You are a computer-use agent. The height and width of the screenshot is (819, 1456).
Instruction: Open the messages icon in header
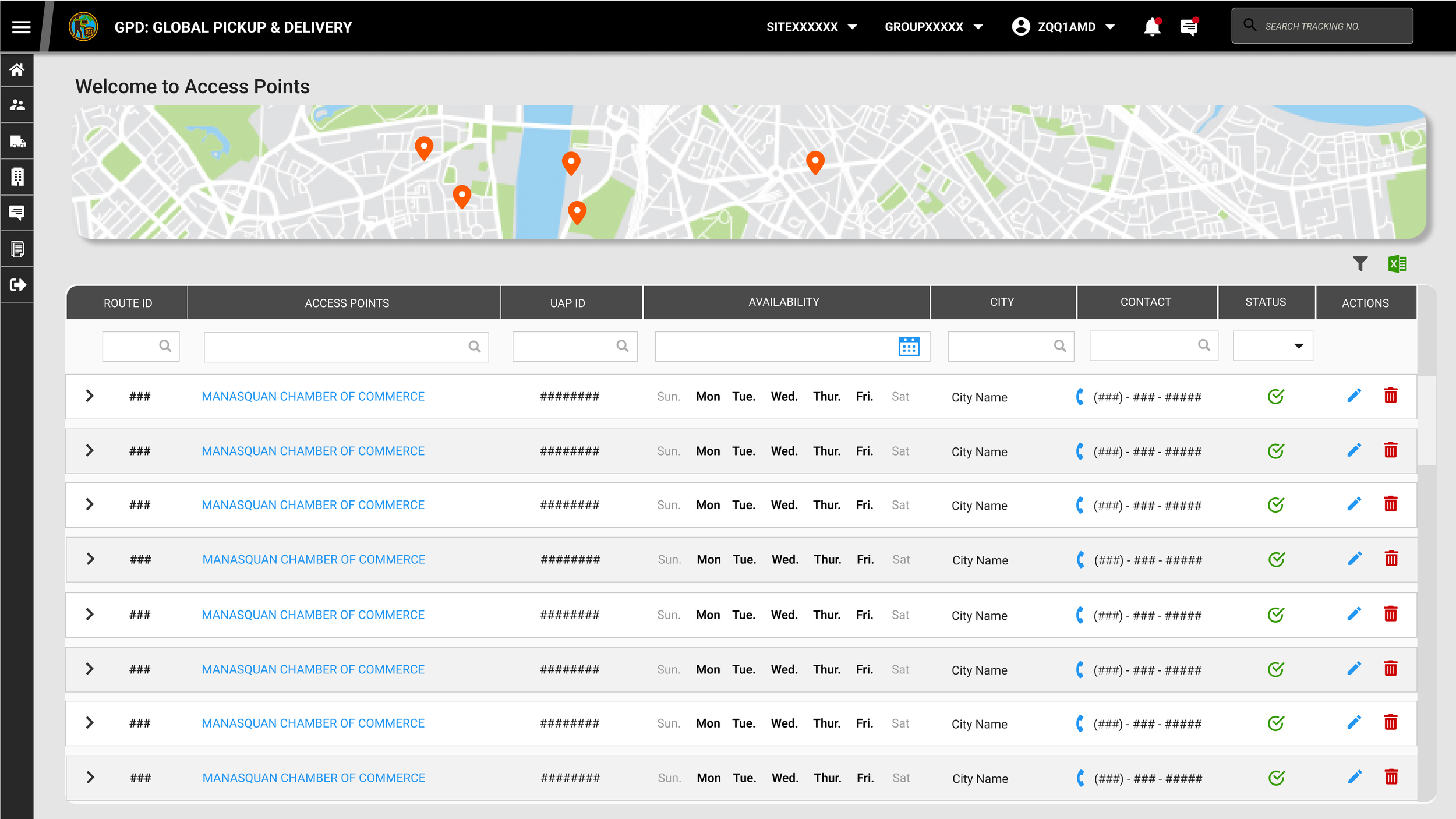[x=1188, y=27]
